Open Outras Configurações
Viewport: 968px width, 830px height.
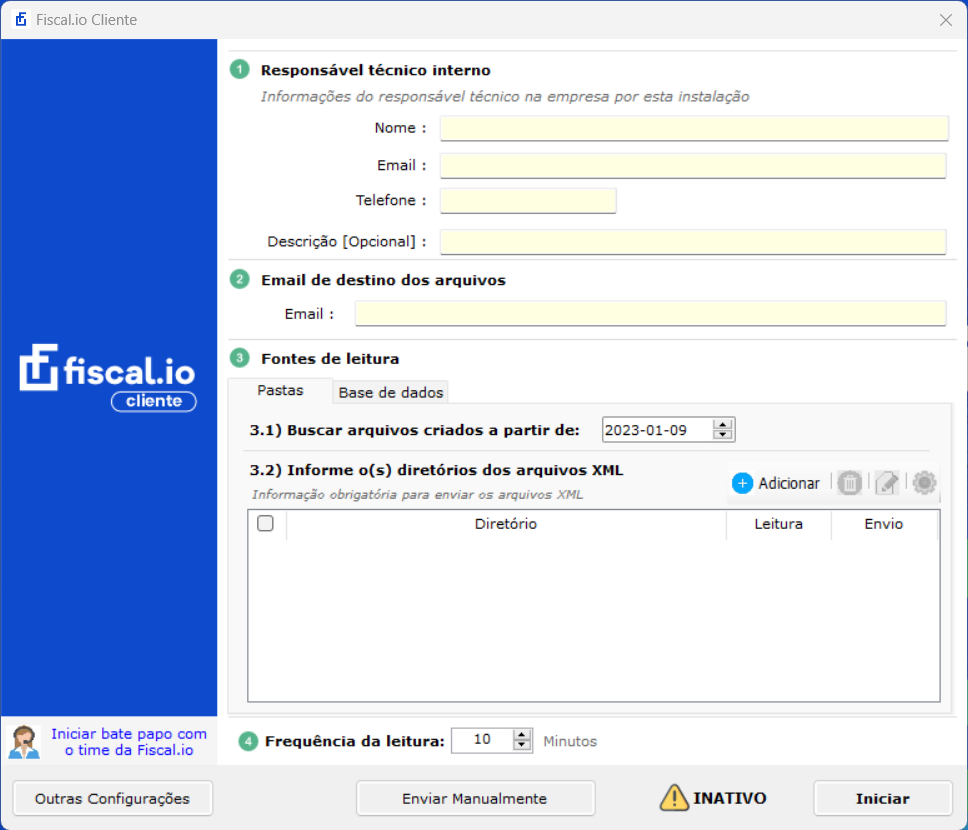(x=112, y=799)
